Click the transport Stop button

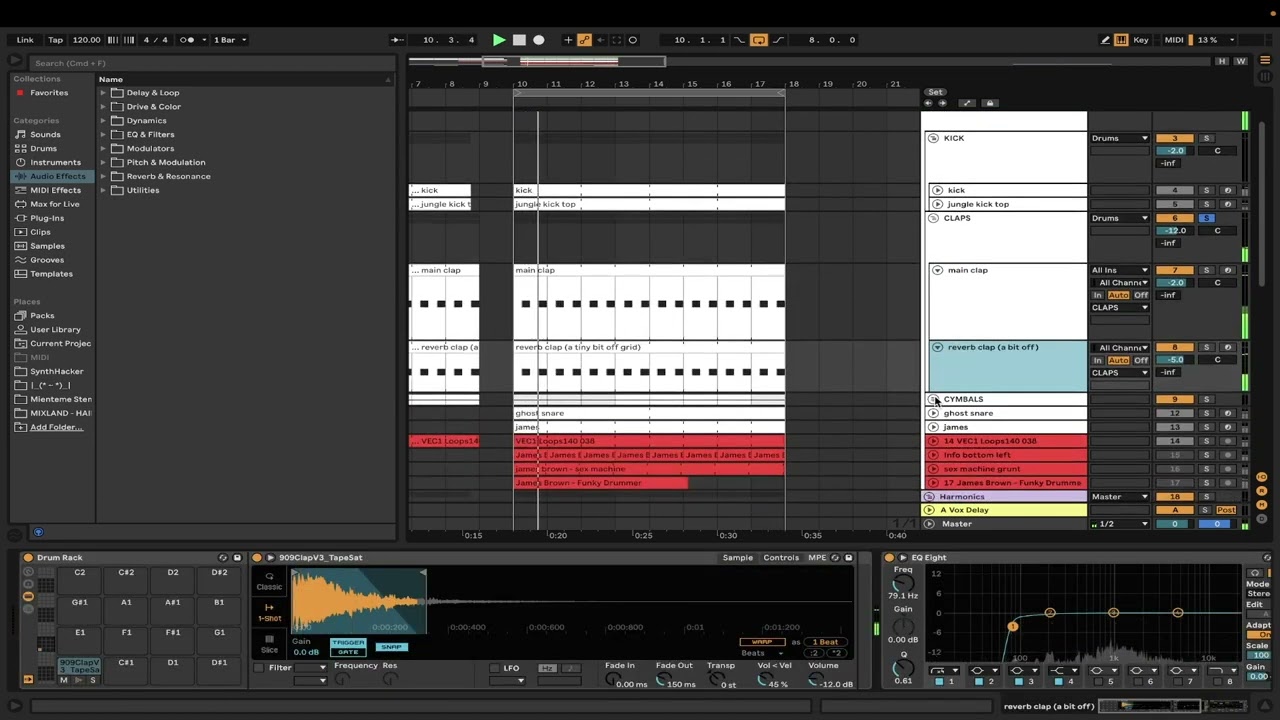point(519,40)
